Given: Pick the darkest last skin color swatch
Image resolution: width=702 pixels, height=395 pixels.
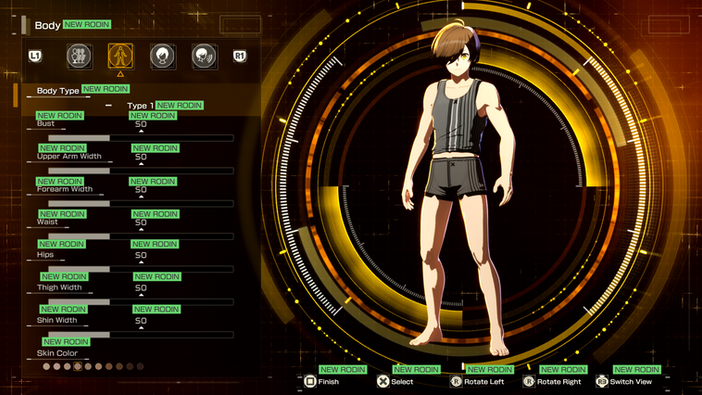Looking at the screenshot, I should click(140, 366).
